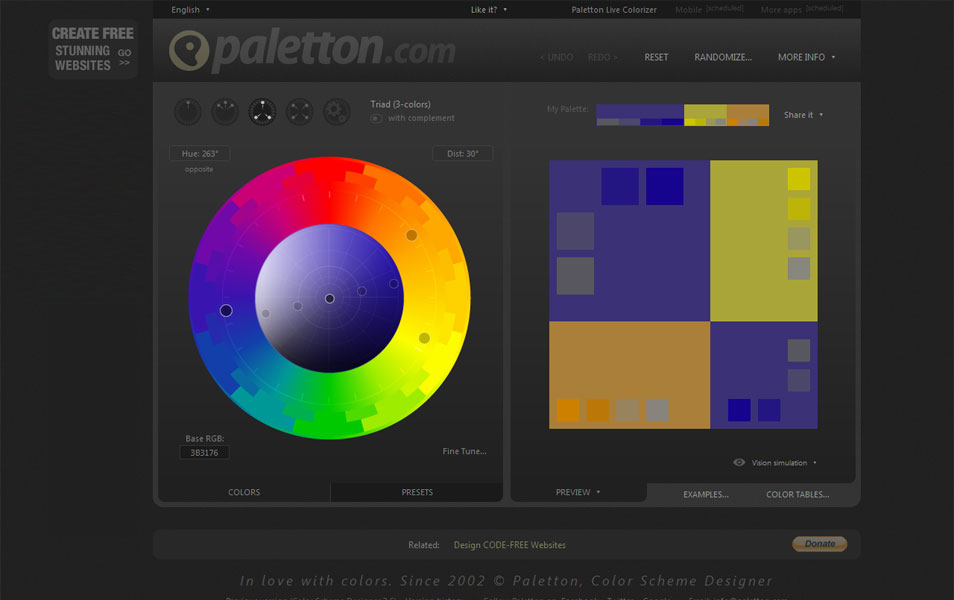This screenshot has width=954, height=600.
Task: Click the UNDO button
Action: pos(557,57)
